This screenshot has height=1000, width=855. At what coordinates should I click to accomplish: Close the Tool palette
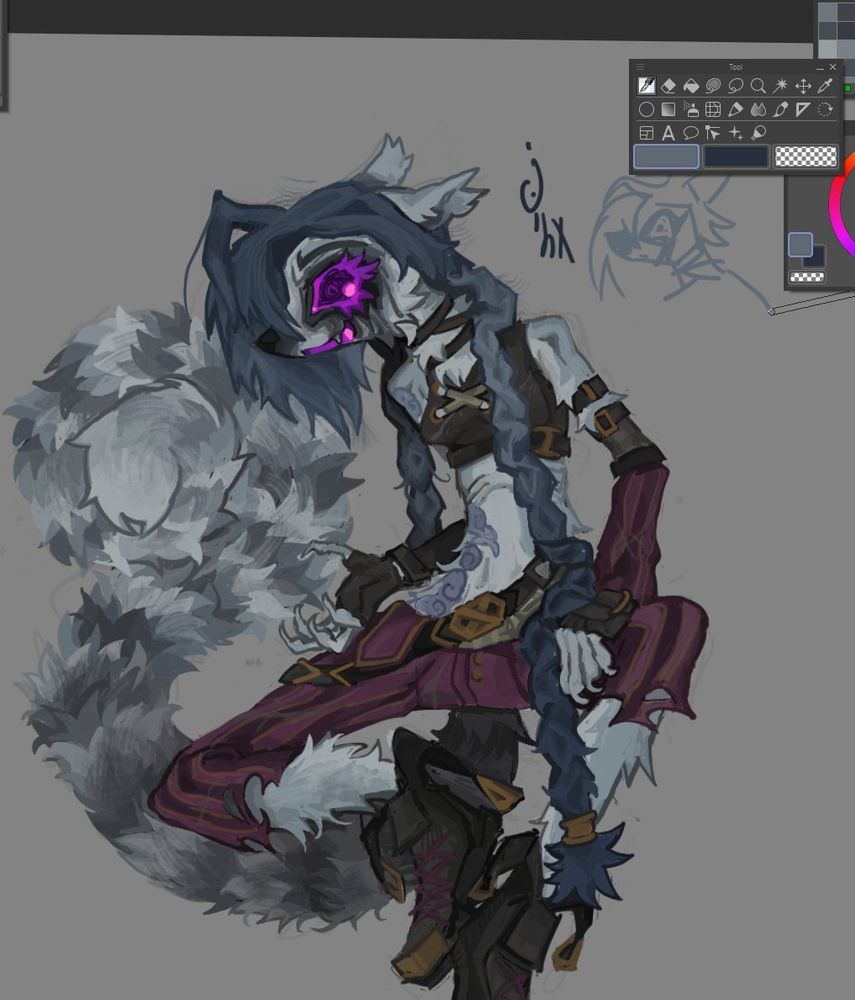click(x=833, y=67)
